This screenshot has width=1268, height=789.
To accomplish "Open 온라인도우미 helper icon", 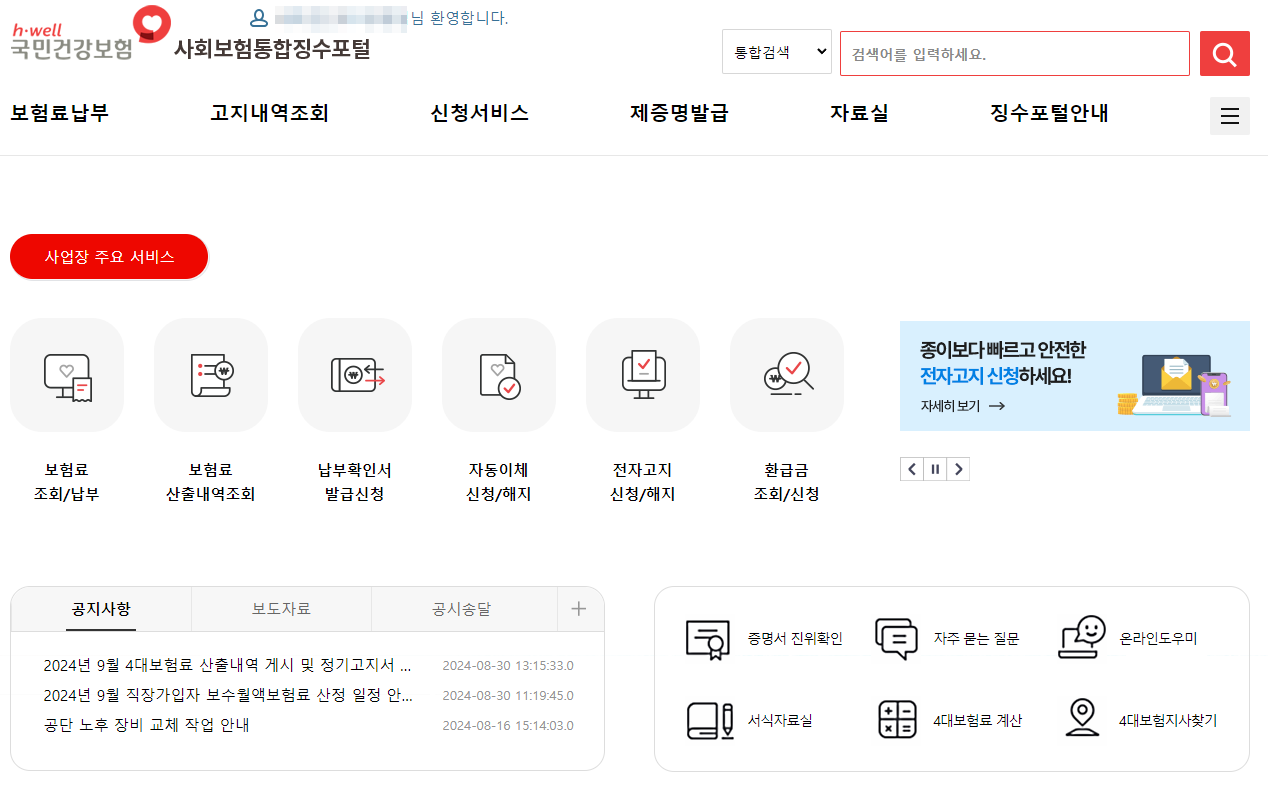I will pyautogui.click(x=1082, y=638).
